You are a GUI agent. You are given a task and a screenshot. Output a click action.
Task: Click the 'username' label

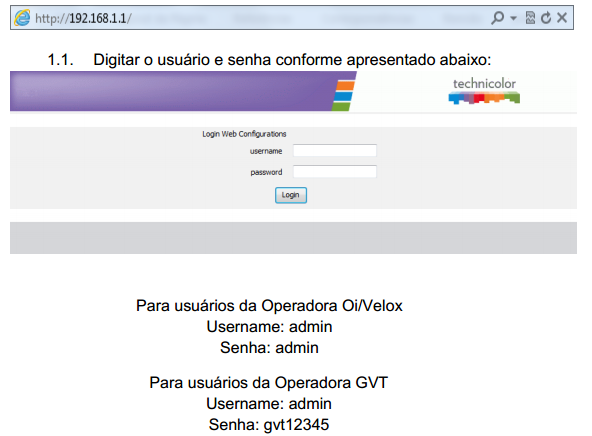point(266,151)
